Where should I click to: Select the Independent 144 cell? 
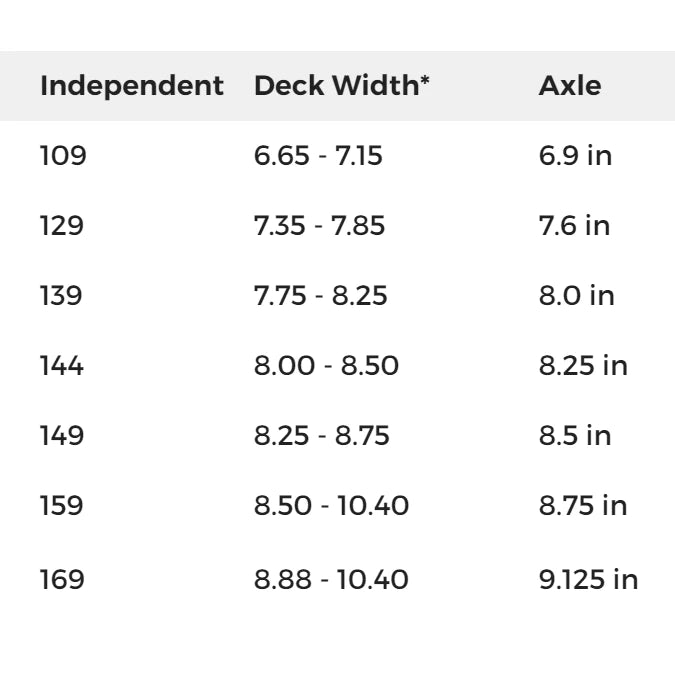click(x=62, y=366)
